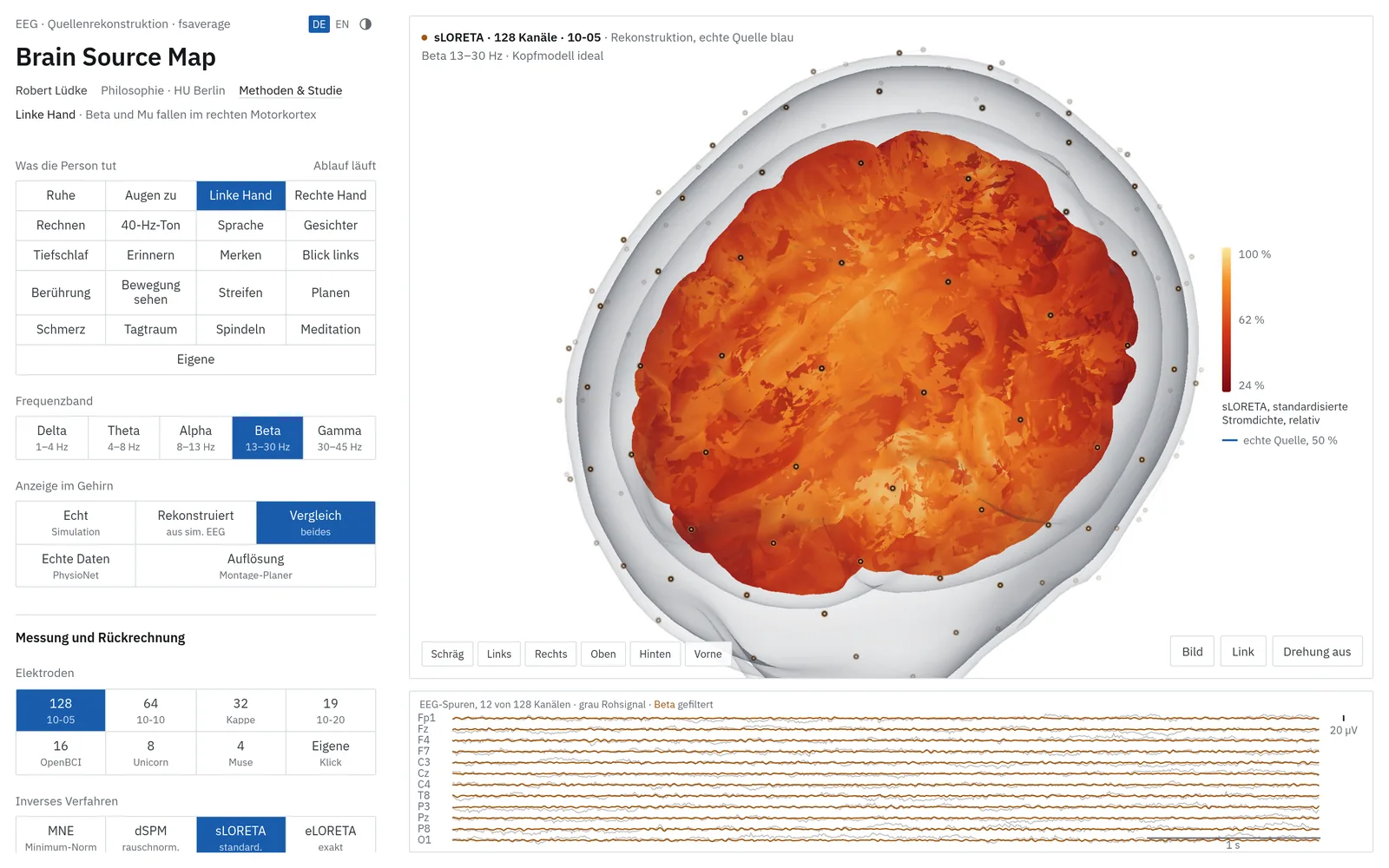The height and width of the screenshot is (868, 1389).
Task: Open Auflösung Montage-Planer option
Action: [x=255, y=566]
